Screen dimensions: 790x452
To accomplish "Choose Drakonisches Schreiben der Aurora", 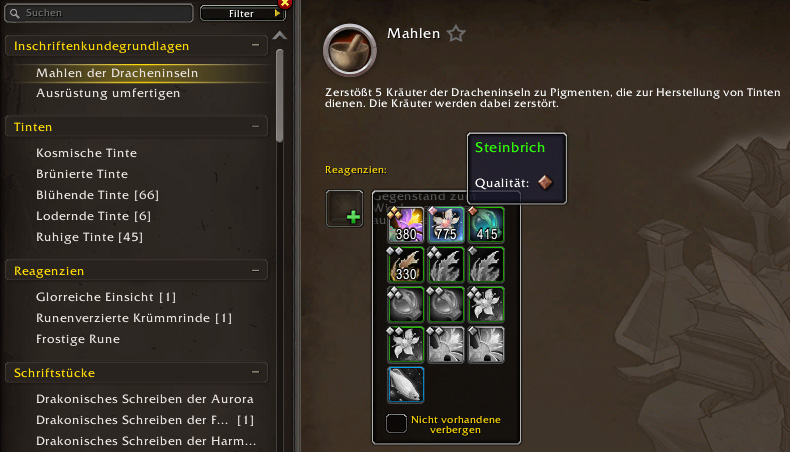I will (x=145, y=399).
